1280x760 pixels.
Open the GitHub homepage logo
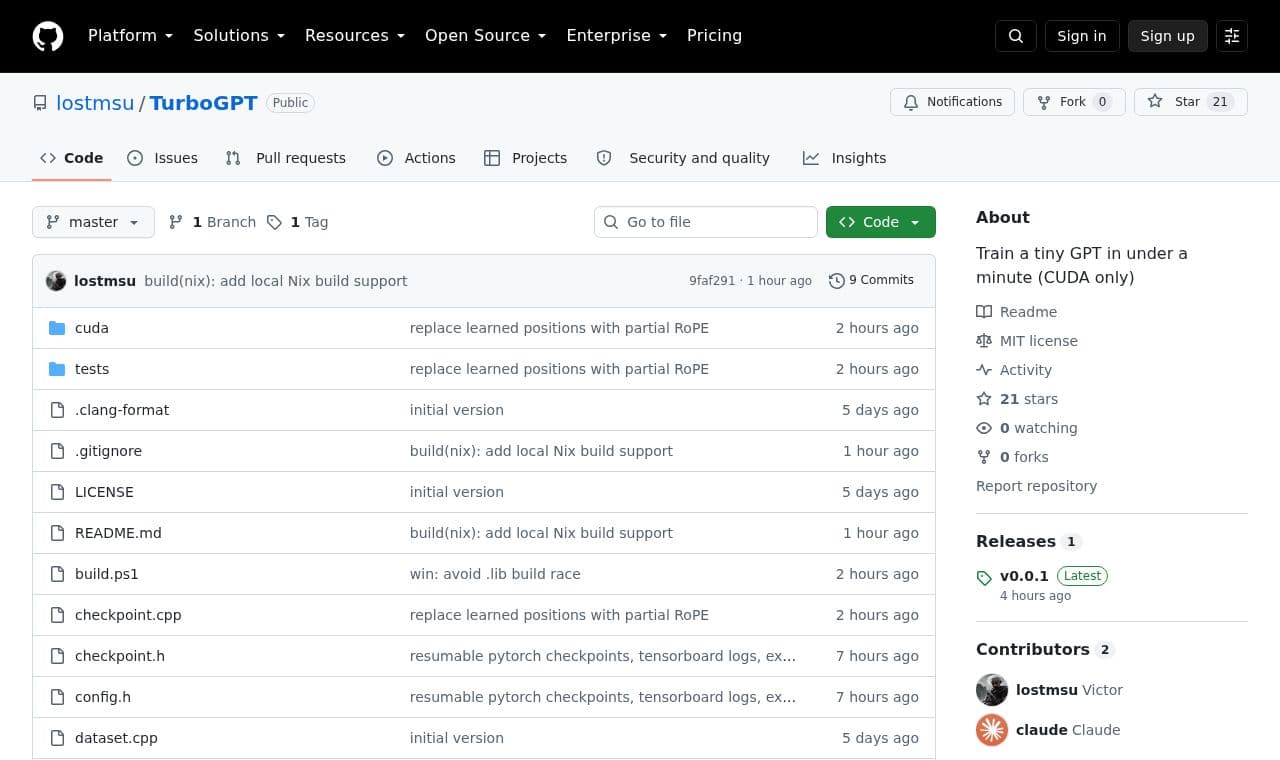click(48, 36)
